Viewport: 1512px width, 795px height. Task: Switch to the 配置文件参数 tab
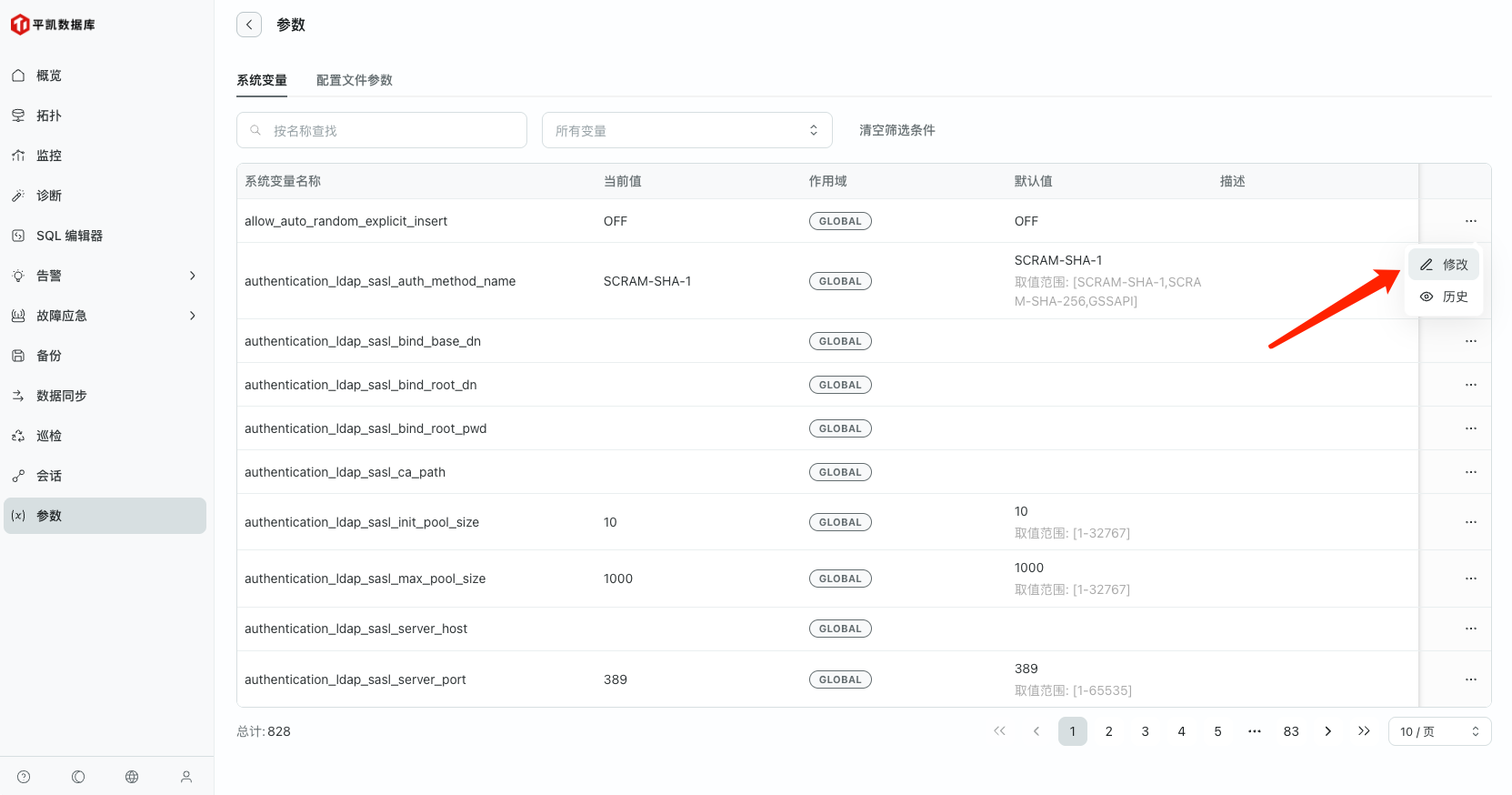[x=354, y=80]
